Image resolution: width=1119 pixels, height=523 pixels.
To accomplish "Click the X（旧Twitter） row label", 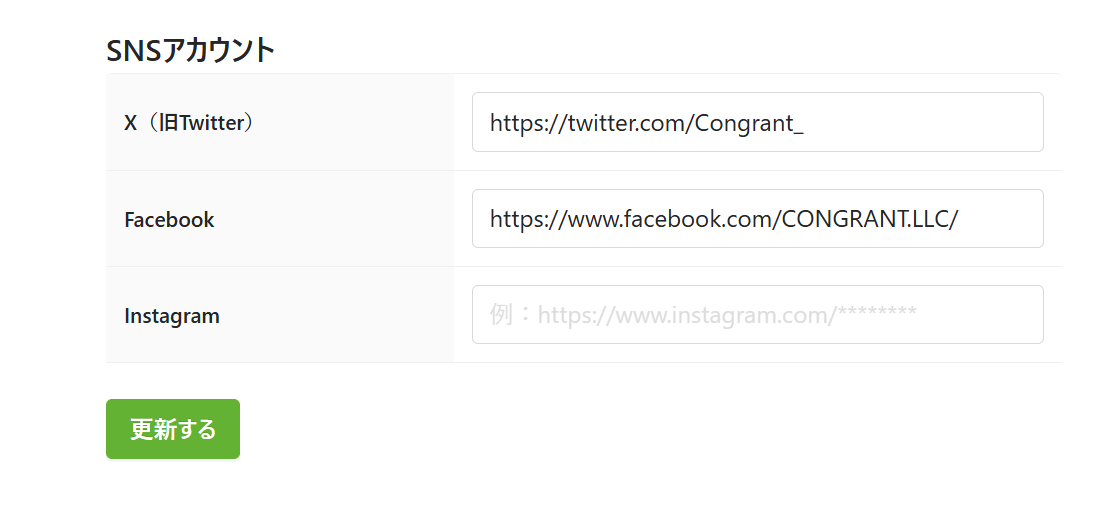I will pyautogui.click(x=189, y=123).
